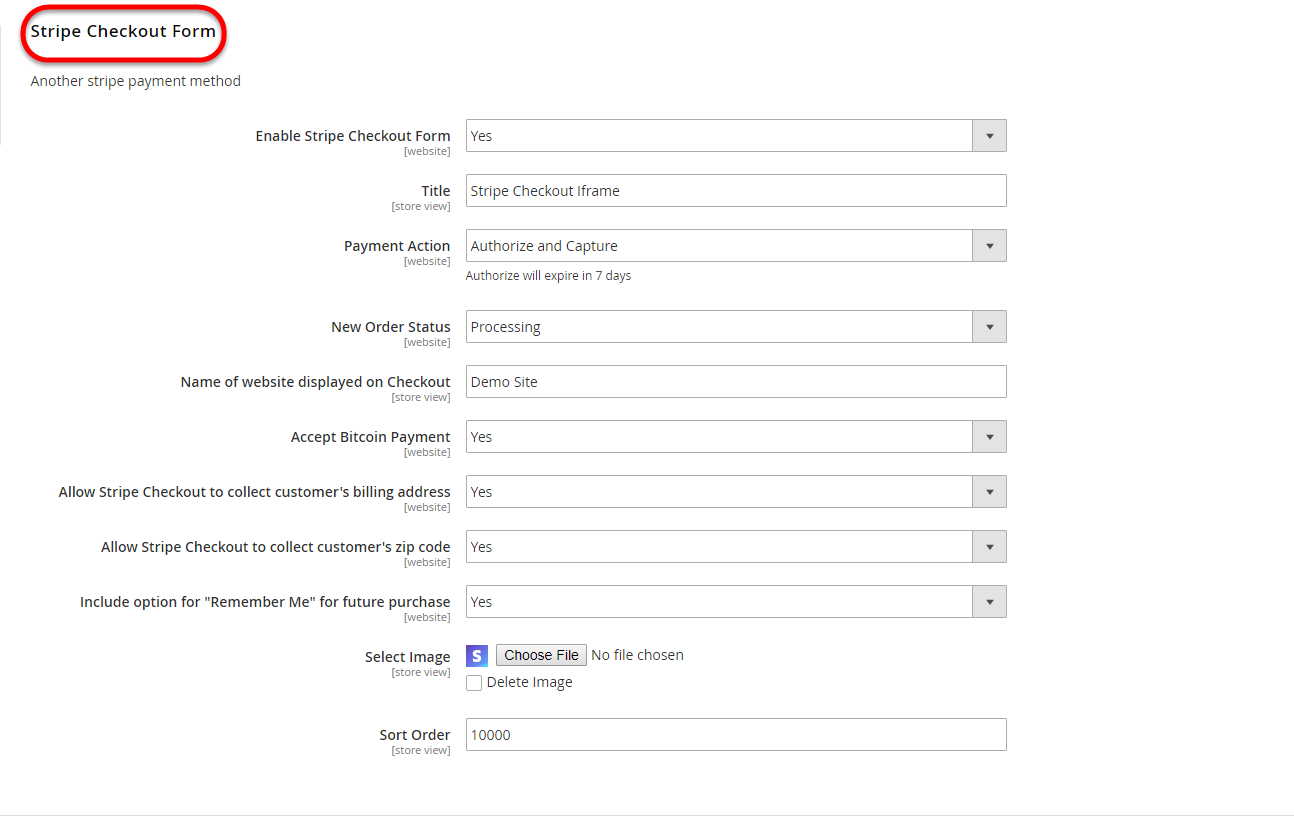1294x816 pixels.
Task: Tick the Delete Image checkbox
Action: pyautogui.click(x=474, y=683)
